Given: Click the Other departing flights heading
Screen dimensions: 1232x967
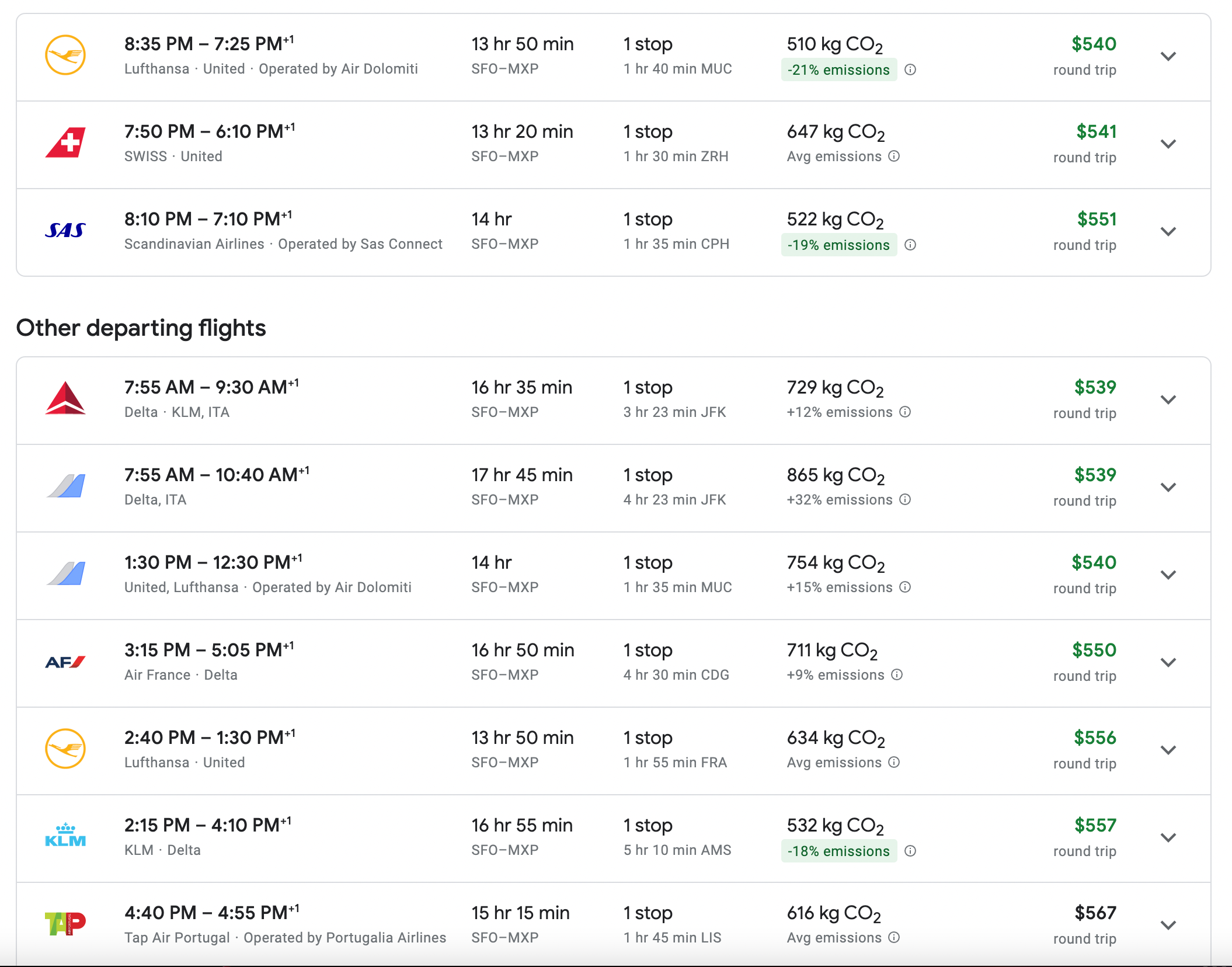Looking at the screenshot, I should (x=141, y=328).
